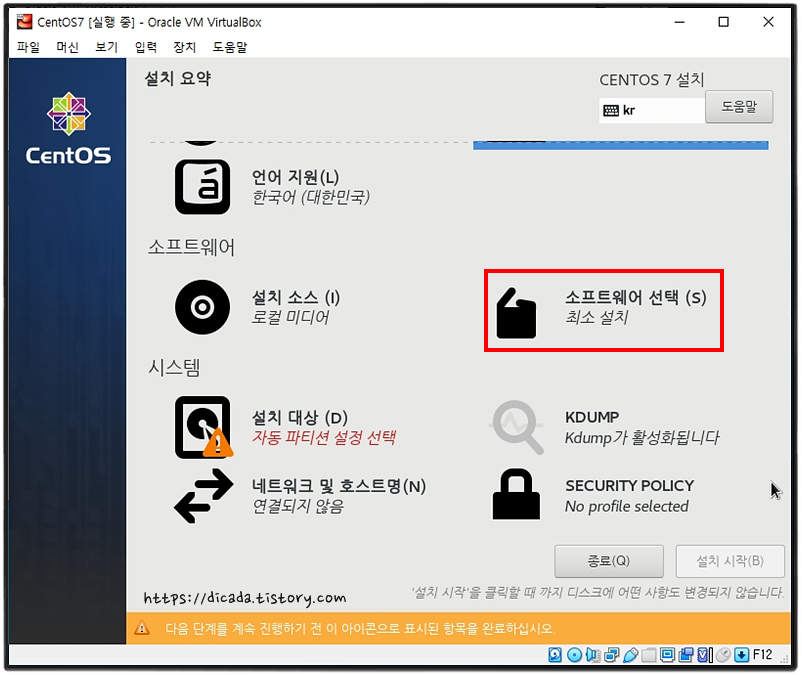802x675 pixels.
Task: Click the 최소 설치 status text
Action: coord(597,318)
